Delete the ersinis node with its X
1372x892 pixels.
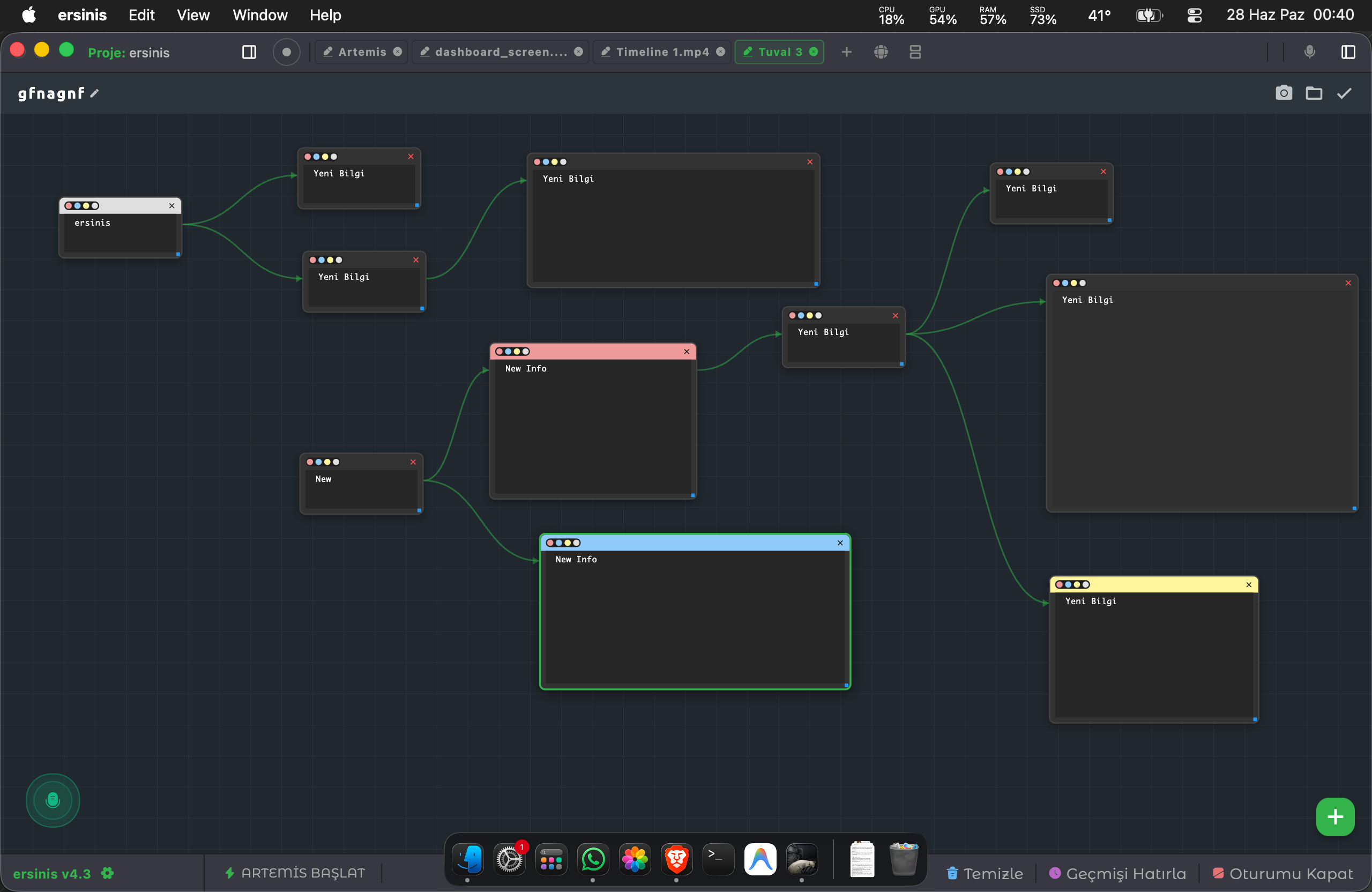point(172,206)
